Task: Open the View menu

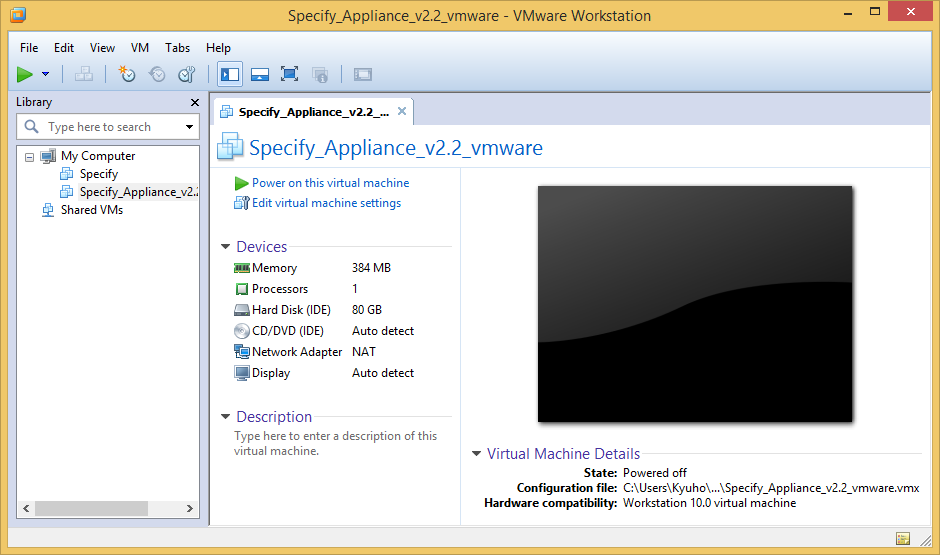Action: tap(103, 48)
